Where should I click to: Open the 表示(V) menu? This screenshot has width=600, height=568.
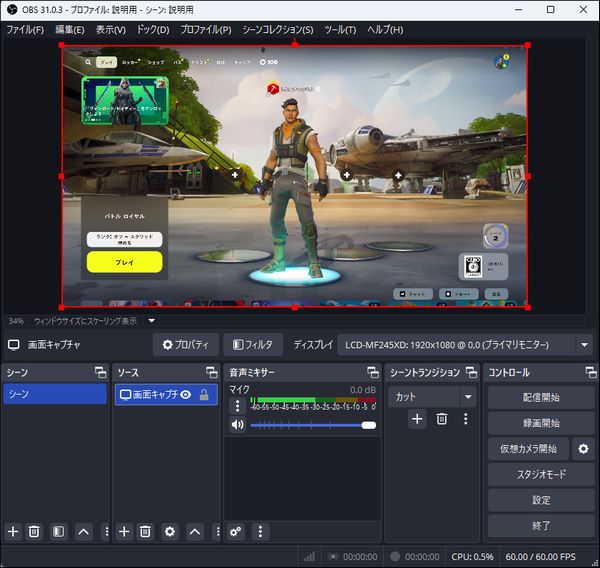click(x=111, y=29)
